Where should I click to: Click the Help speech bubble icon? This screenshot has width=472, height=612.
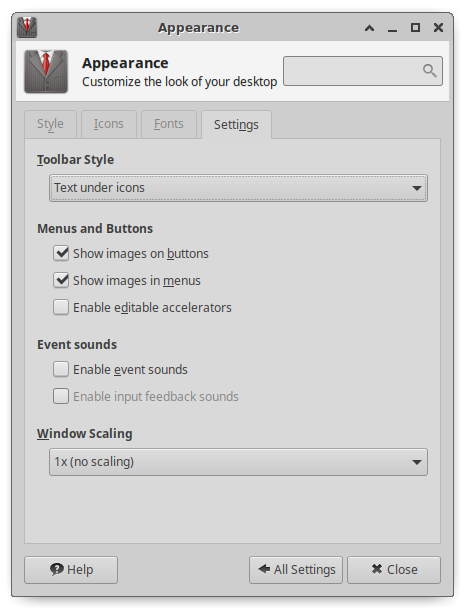tap(57, 569)
